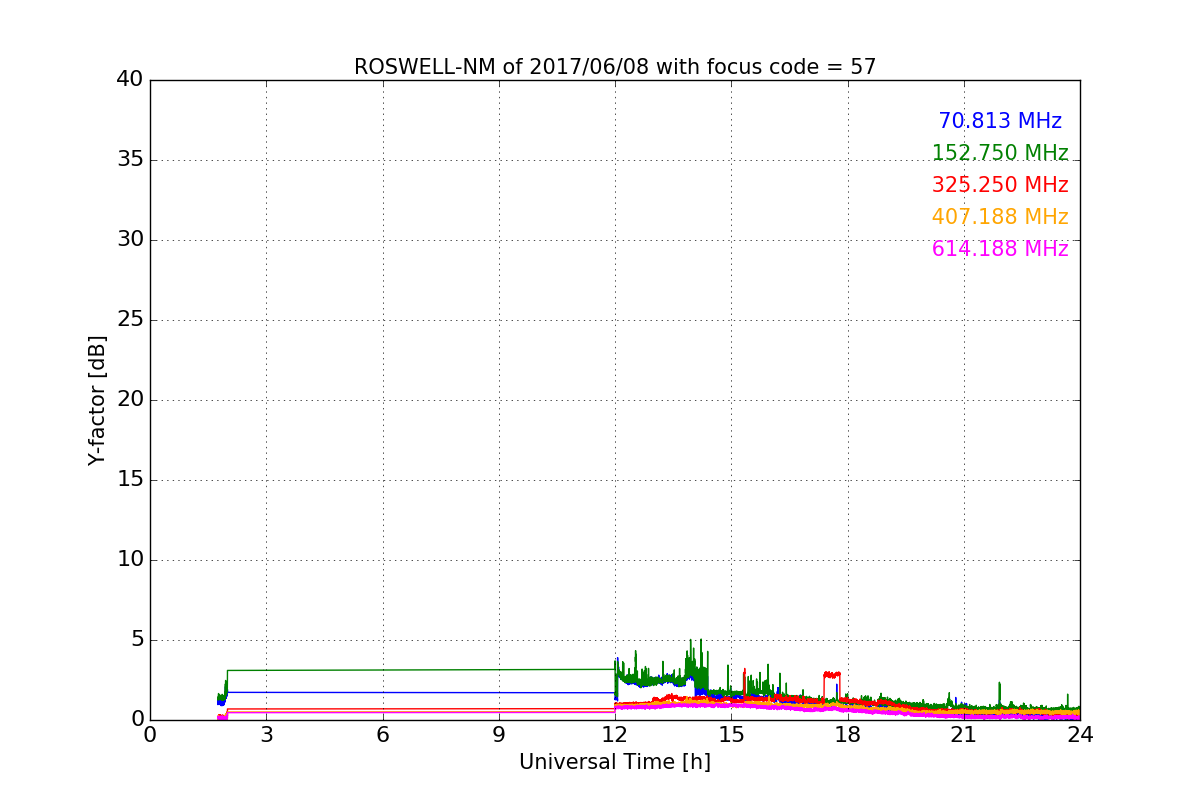Select the 152.750 MHz legend label
This screenshot has height=800, width=1200.
(1000, 153)
